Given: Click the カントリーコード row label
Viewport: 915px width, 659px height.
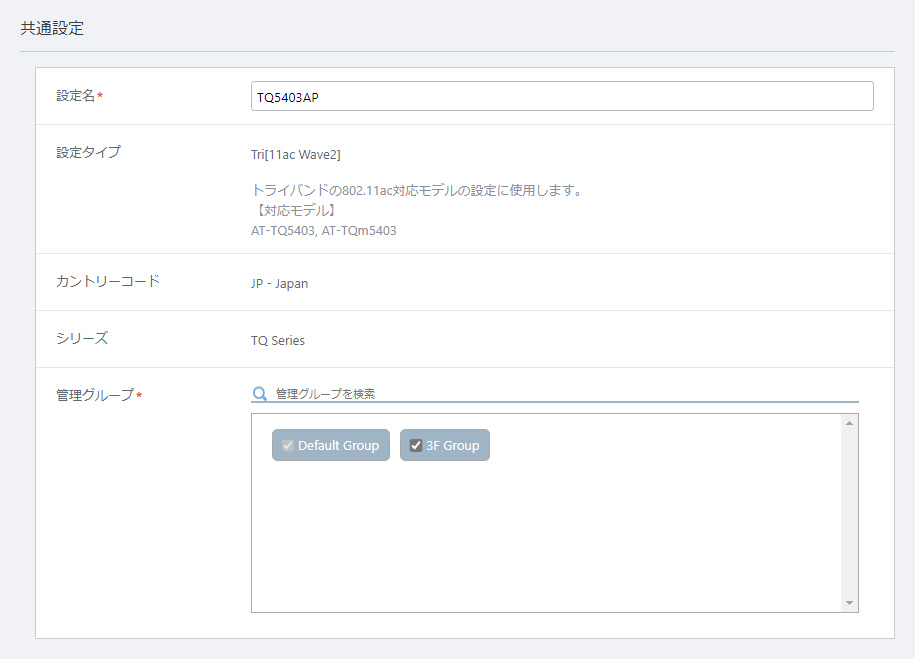Looking at the screenshot, I should [108, 281].
